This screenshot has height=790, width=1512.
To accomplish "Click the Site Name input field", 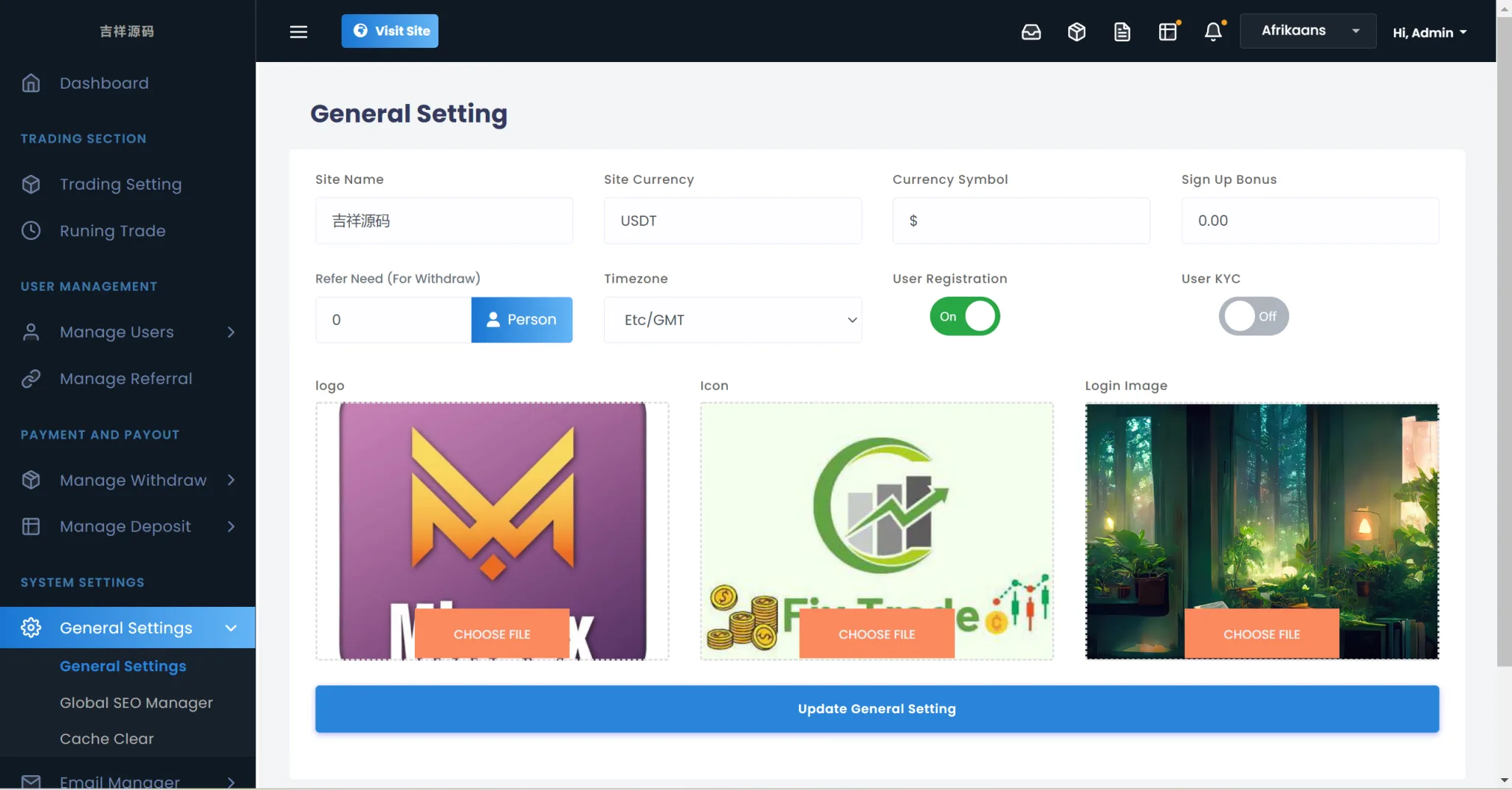I will [x=444, y=221].
